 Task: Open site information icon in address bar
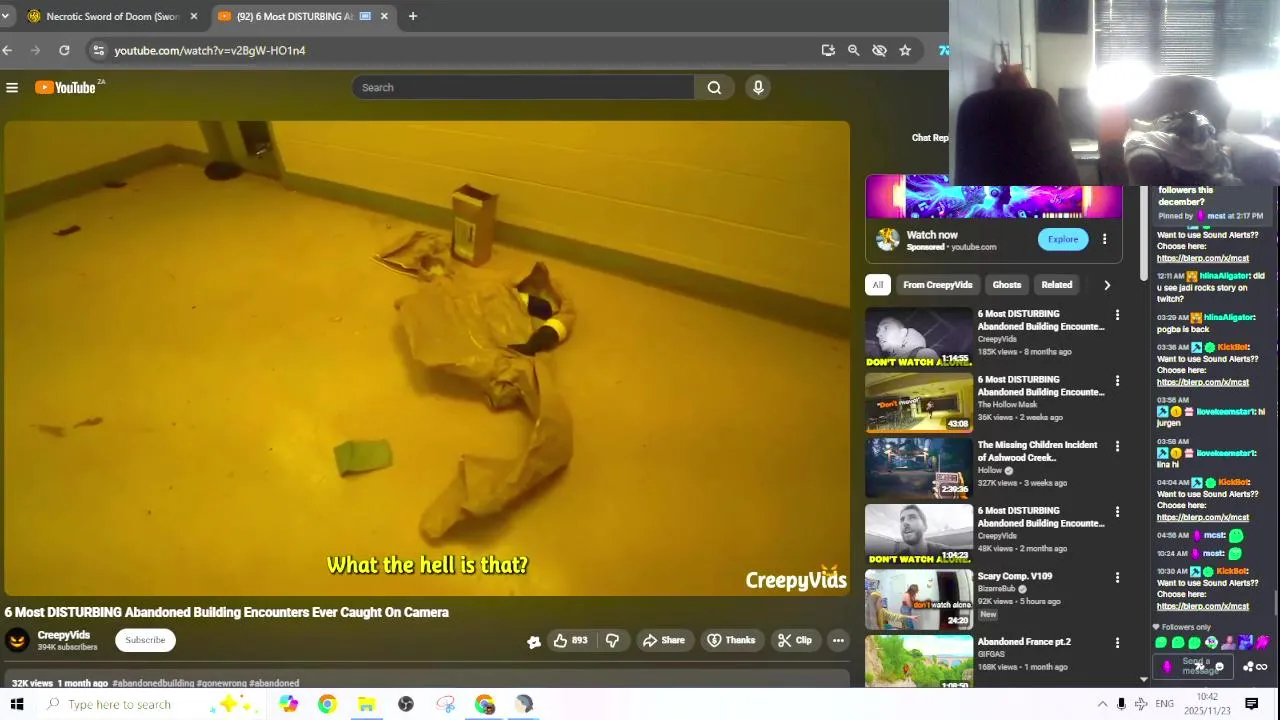(x=97, y=50)
